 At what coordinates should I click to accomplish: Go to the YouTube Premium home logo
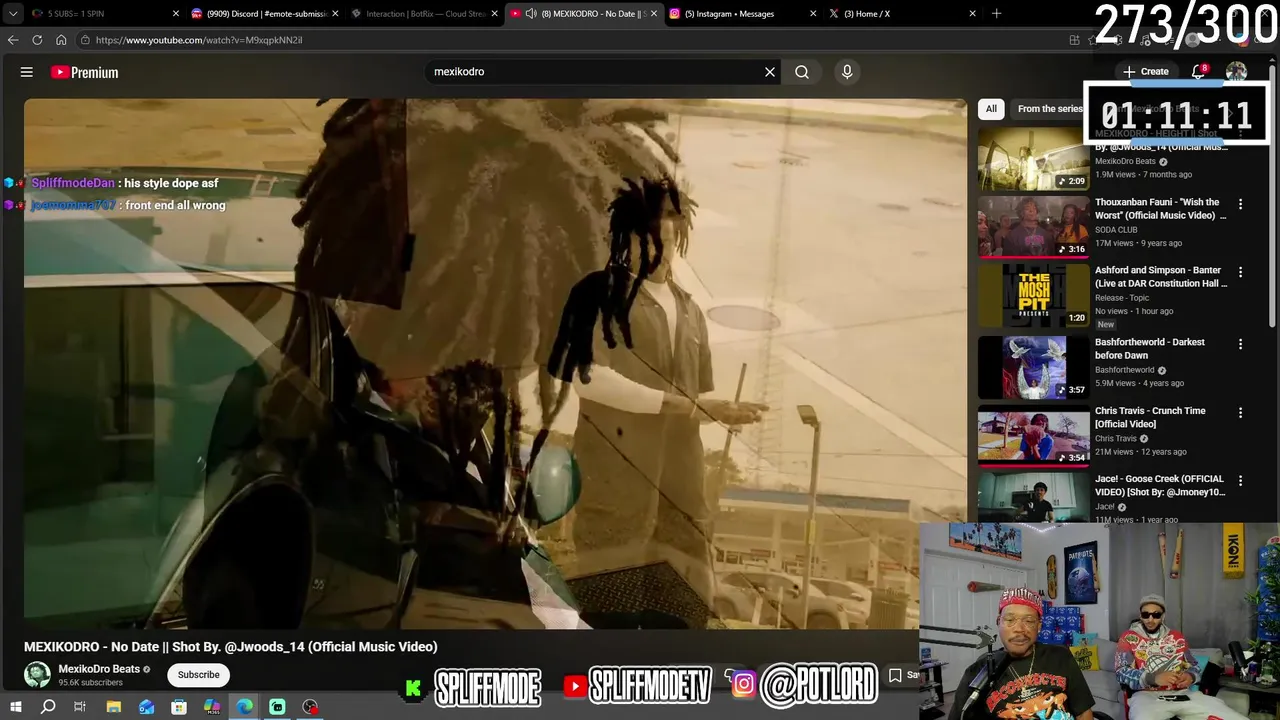[85, 72]
